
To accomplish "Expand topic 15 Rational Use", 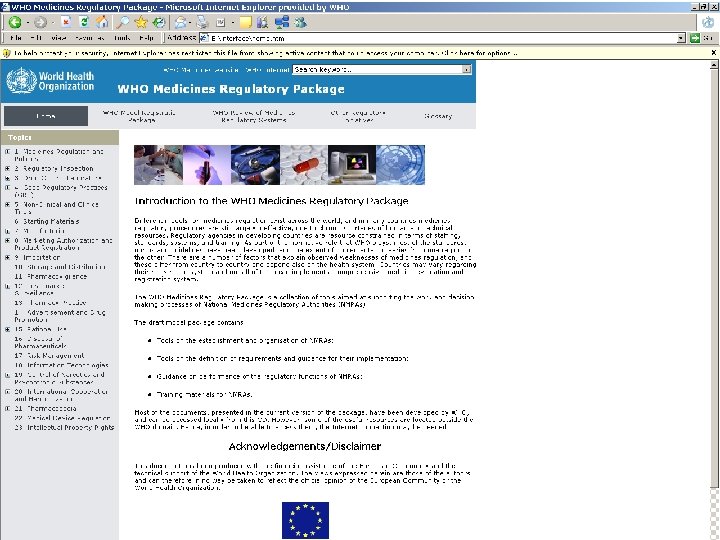I will (7, 329).
